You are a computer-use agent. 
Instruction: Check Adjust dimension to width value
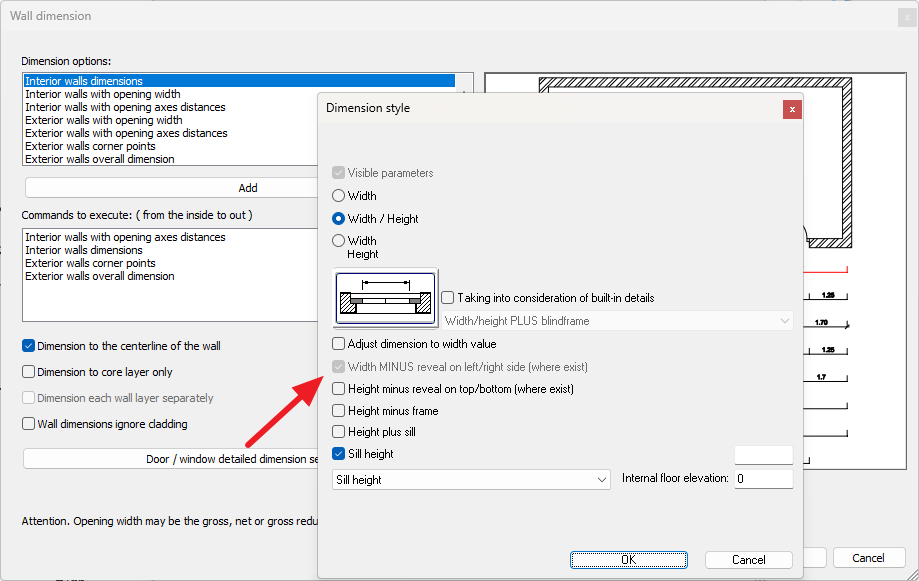[339, 344]
